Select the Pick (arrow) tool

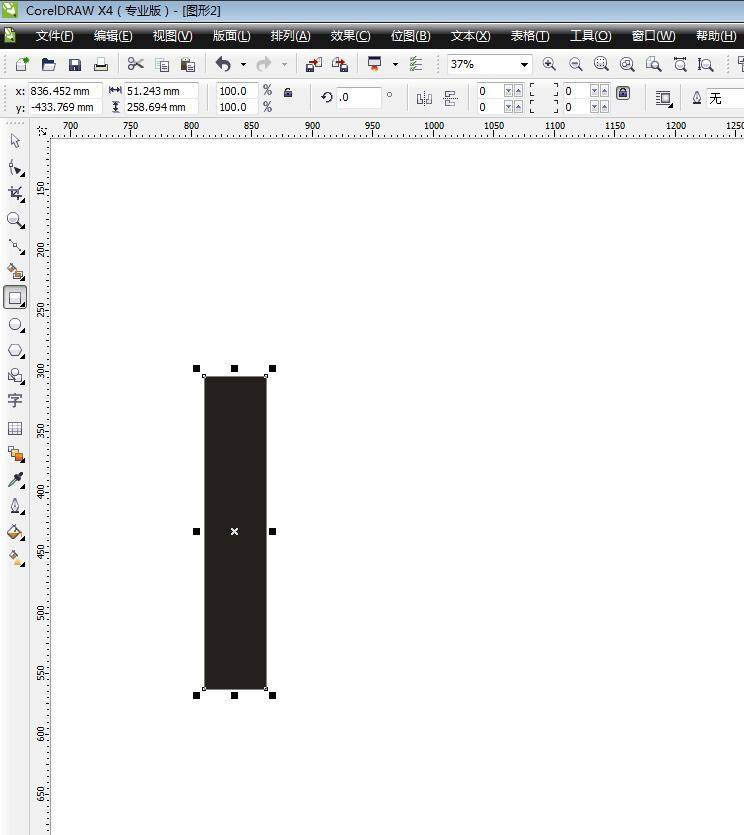[15, 141]
